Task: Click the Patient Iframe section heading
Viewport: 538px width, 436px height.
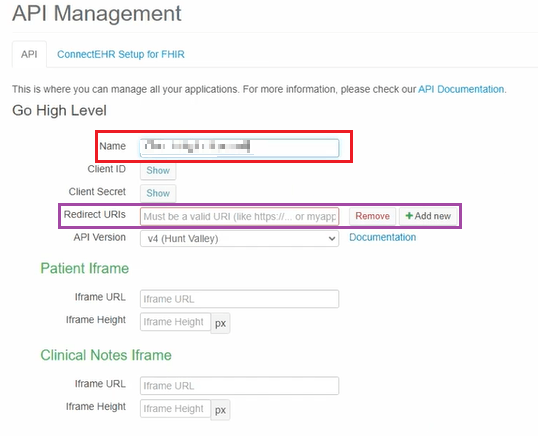Action: [x=84, y=268]
